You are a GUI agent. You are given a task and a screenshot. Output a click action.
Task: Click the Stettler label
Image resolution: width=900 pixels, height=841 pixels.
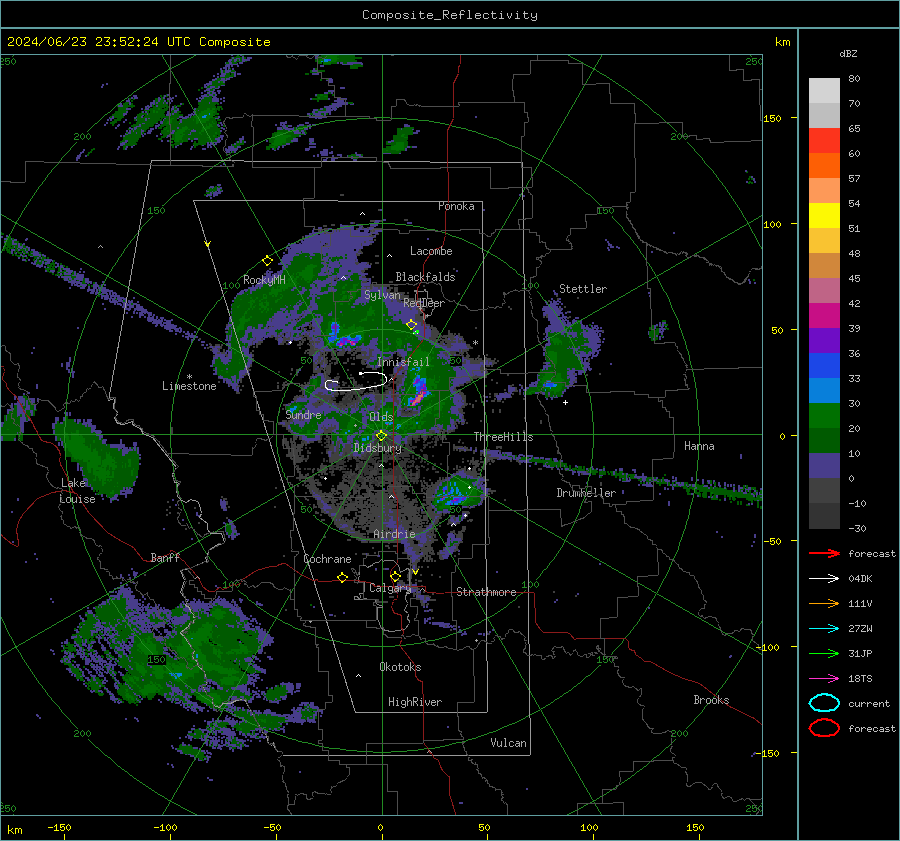coord(583,289)
